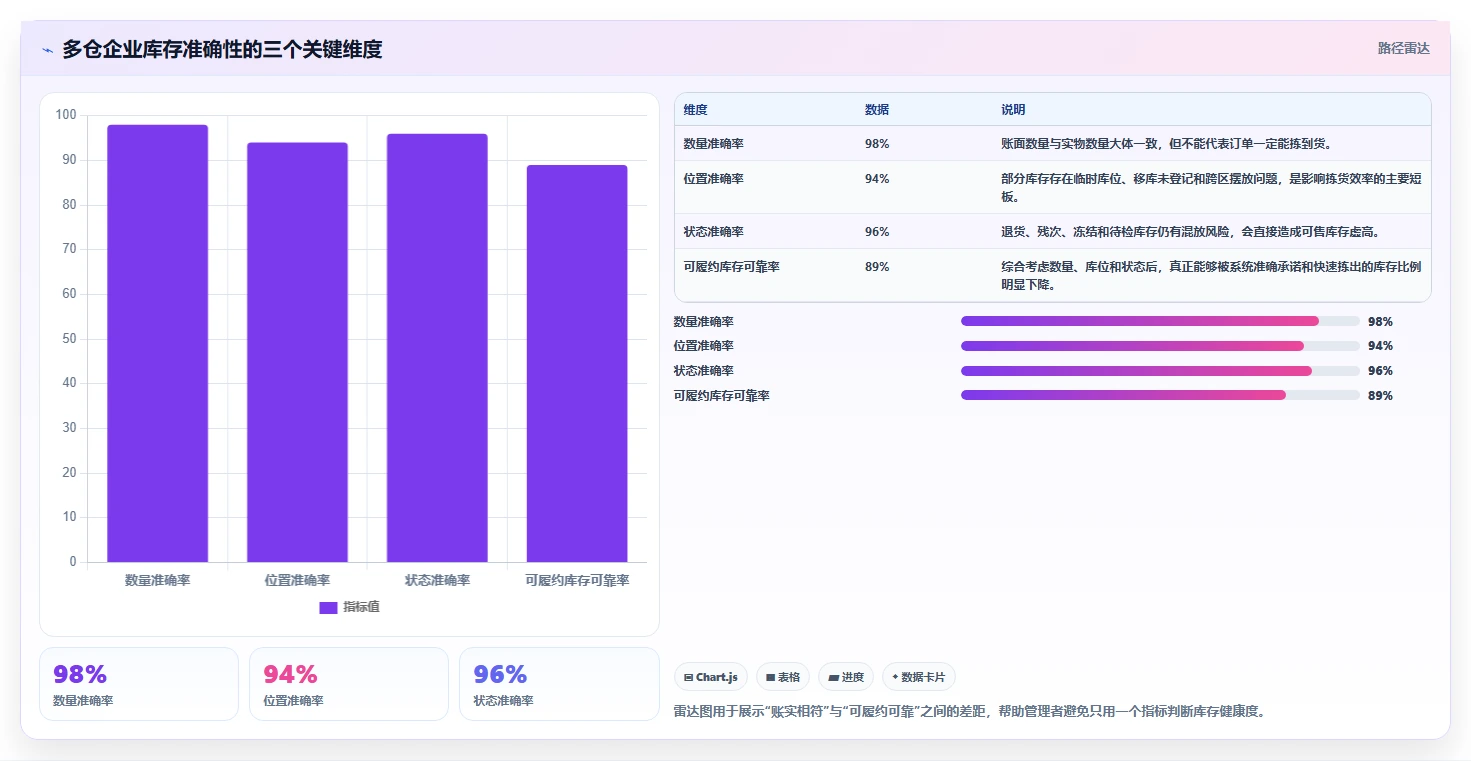Select the Chart.js tag chip
The image size is (1471, 761).
(711, 677)
